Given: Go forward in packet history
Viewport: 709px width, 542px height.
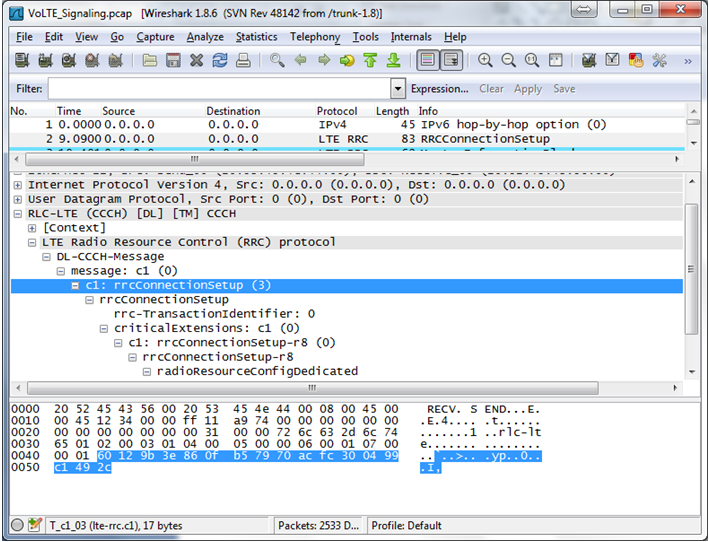Looking at the screenshot, I should (x=324, y=60).
